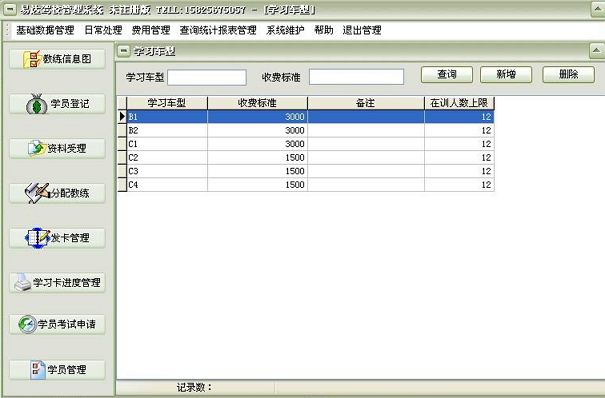Select the C4 row cell
Screen dimensions: 605x398
click(167, 185)
